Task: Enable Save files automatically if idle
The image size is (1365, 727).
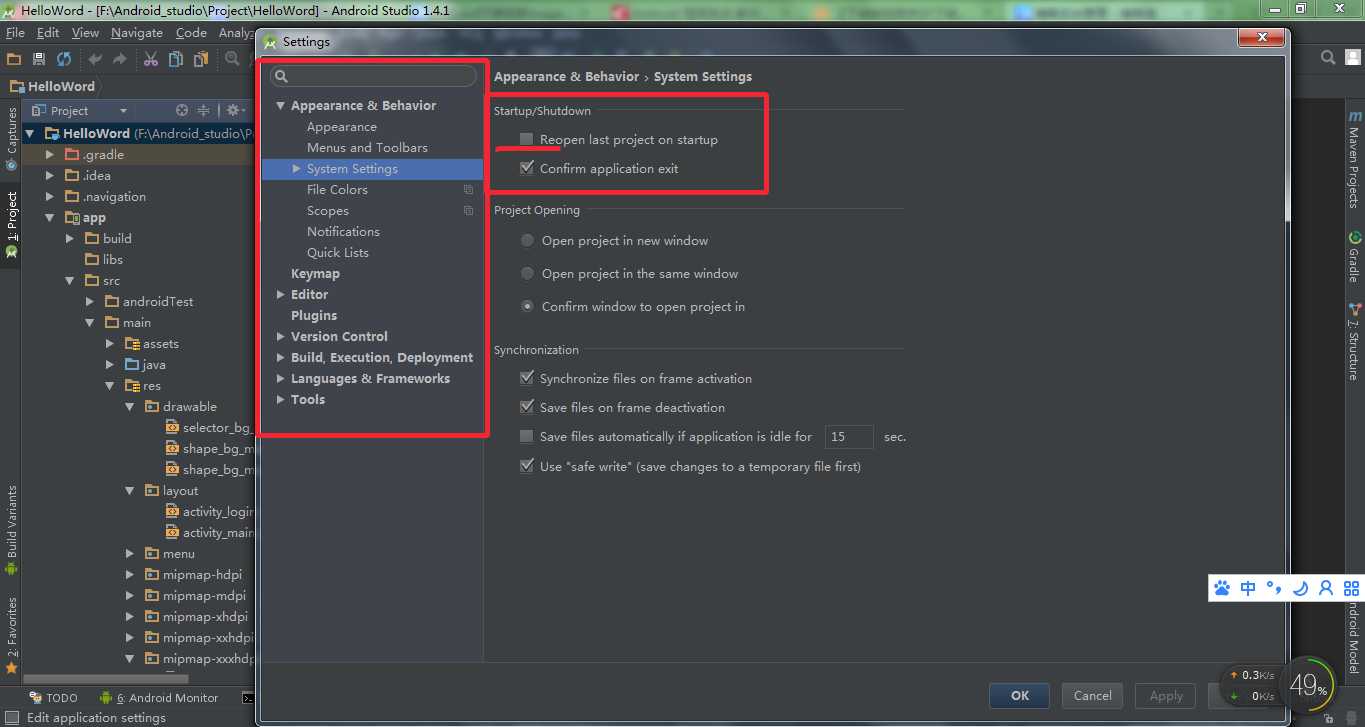Action: (527, 436)
